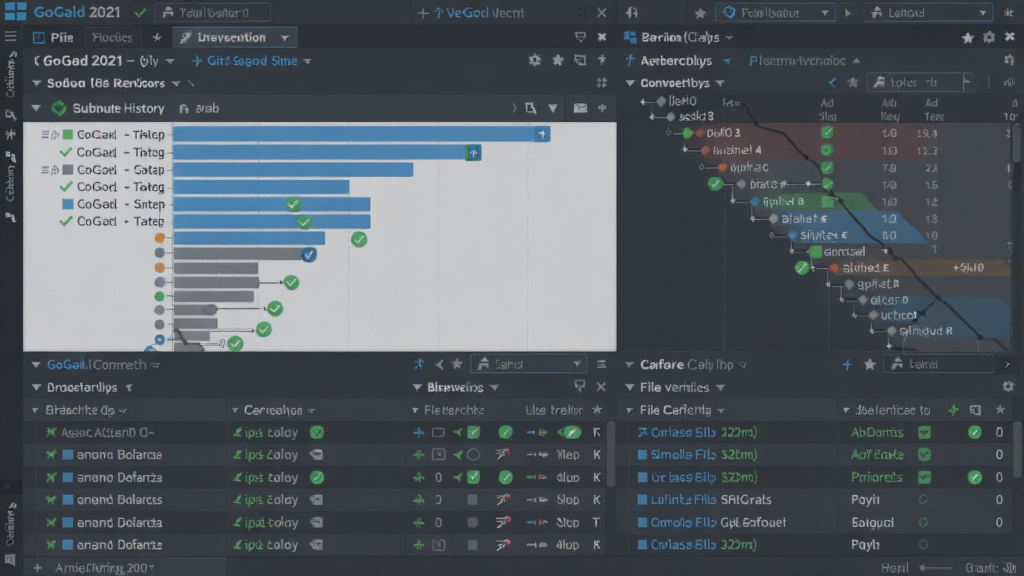Switch the green toggle in Asanc Acttenl row
Screen dimensions: 1024x576
pyautogui.click(x=570, y=432)
